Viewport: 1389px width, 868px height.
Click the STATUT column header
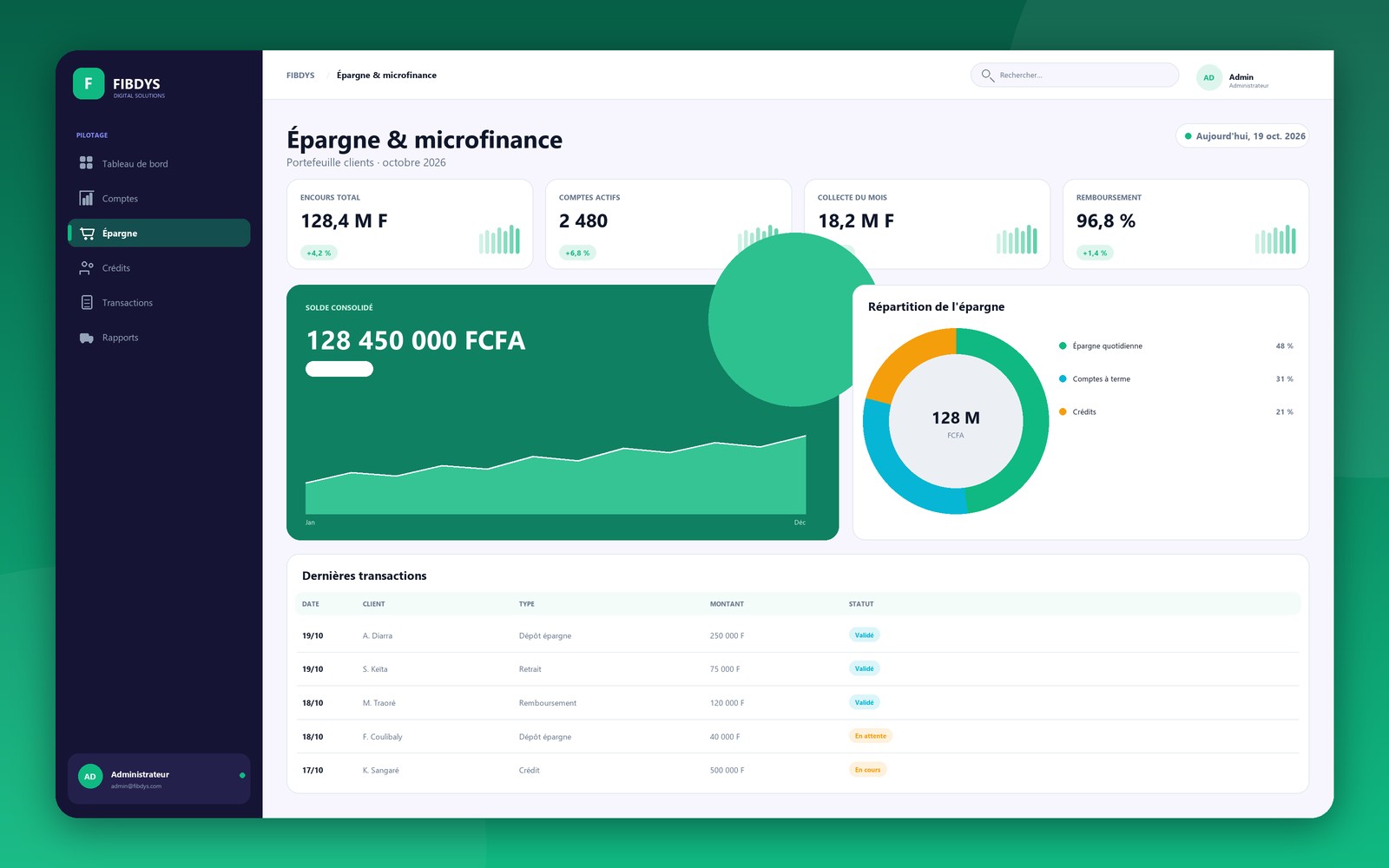[861, 604]
